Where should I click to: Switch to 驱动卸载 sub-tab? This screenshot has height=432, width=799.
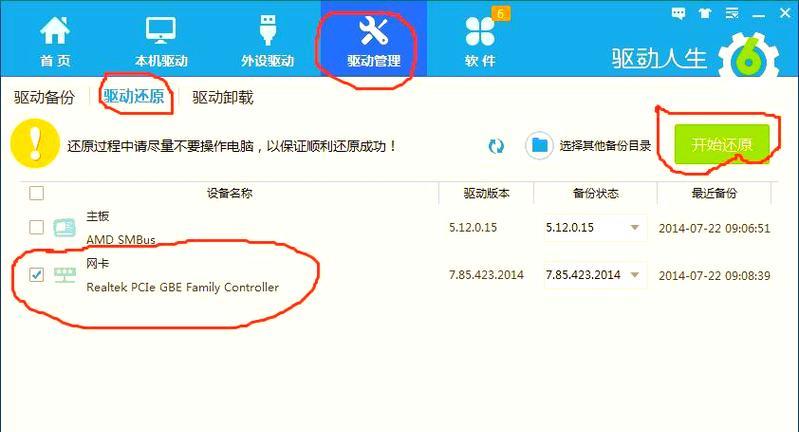tap(223, 97)
